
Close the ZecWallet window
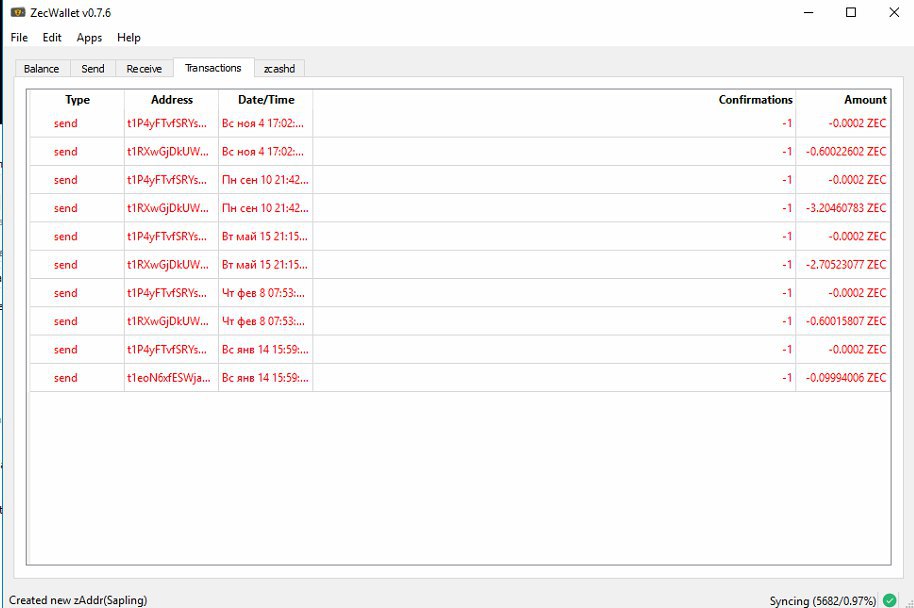894,12
